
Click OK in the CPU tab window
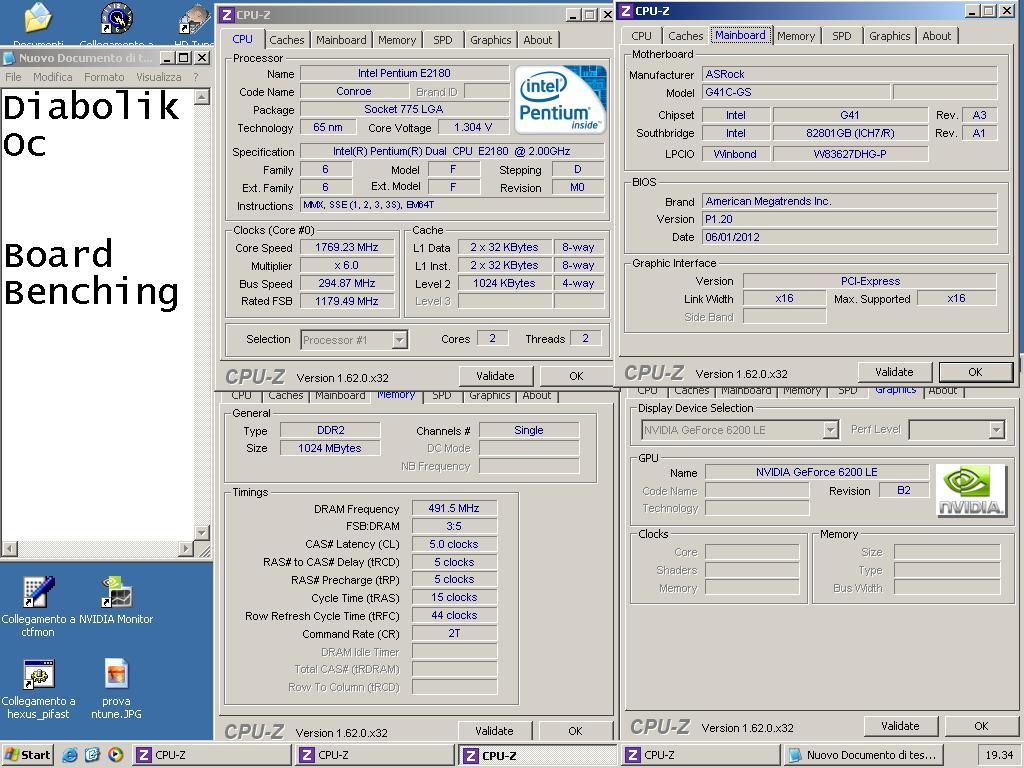coord(576,376)
